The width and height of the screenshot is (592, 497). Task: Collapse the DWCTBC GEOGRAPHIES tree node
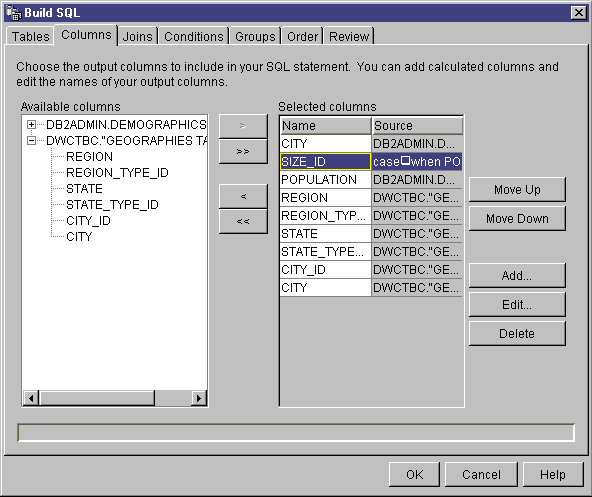tap(32, 141)
